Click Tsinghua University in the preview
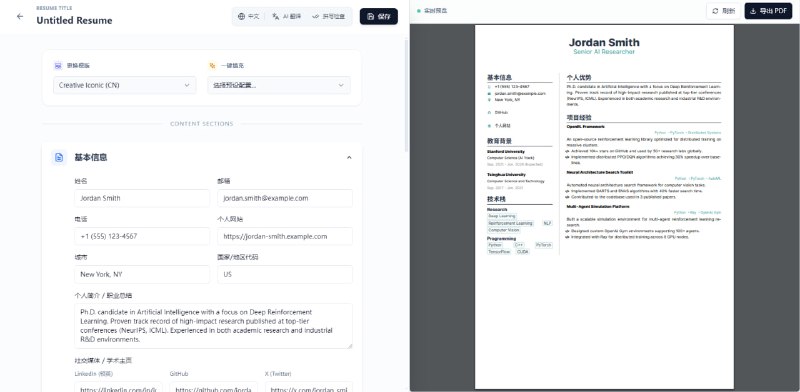 (506, 175)
